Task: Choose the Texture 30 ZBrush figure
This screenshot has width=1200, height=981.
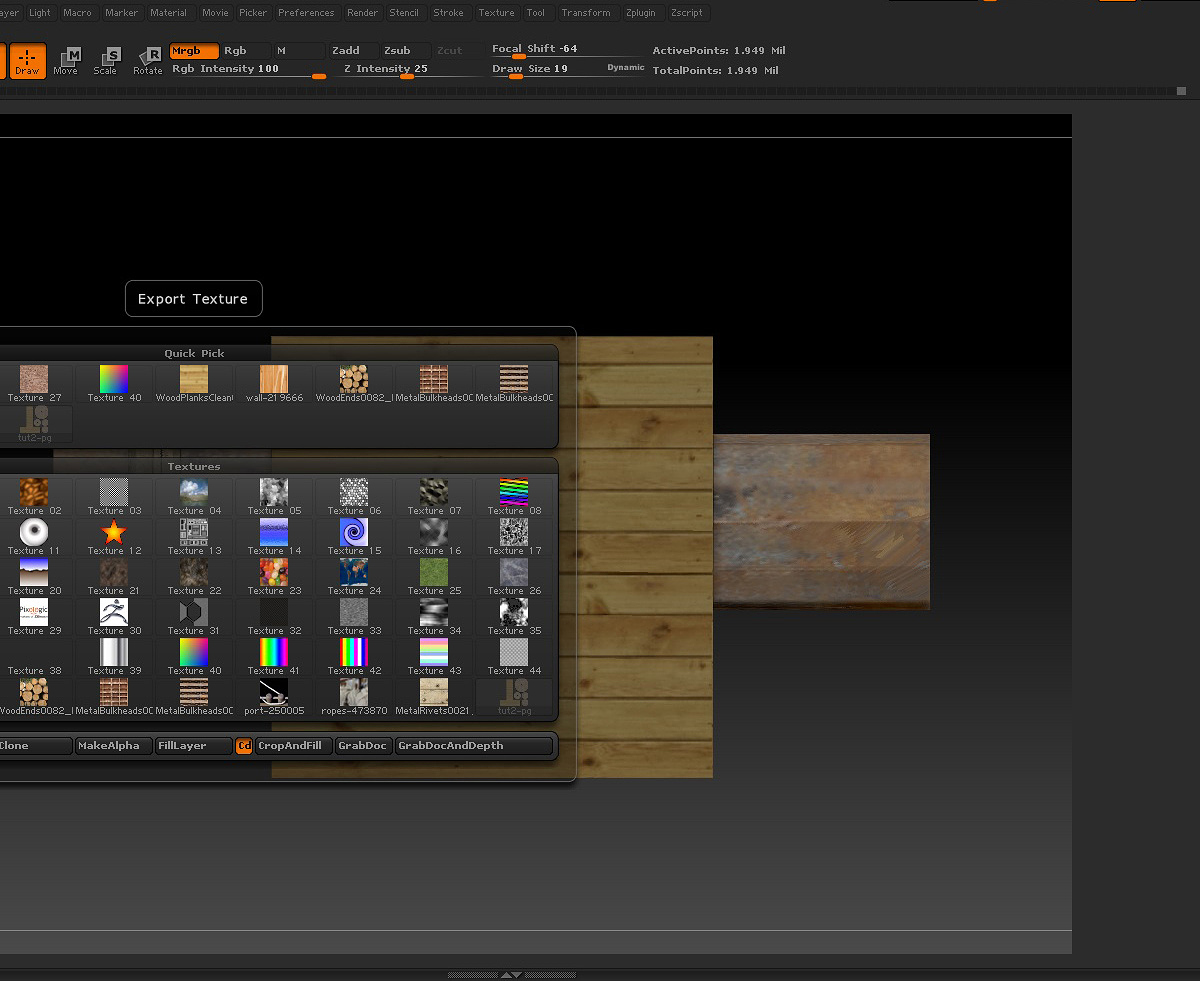Action: [x=114, y=617]
